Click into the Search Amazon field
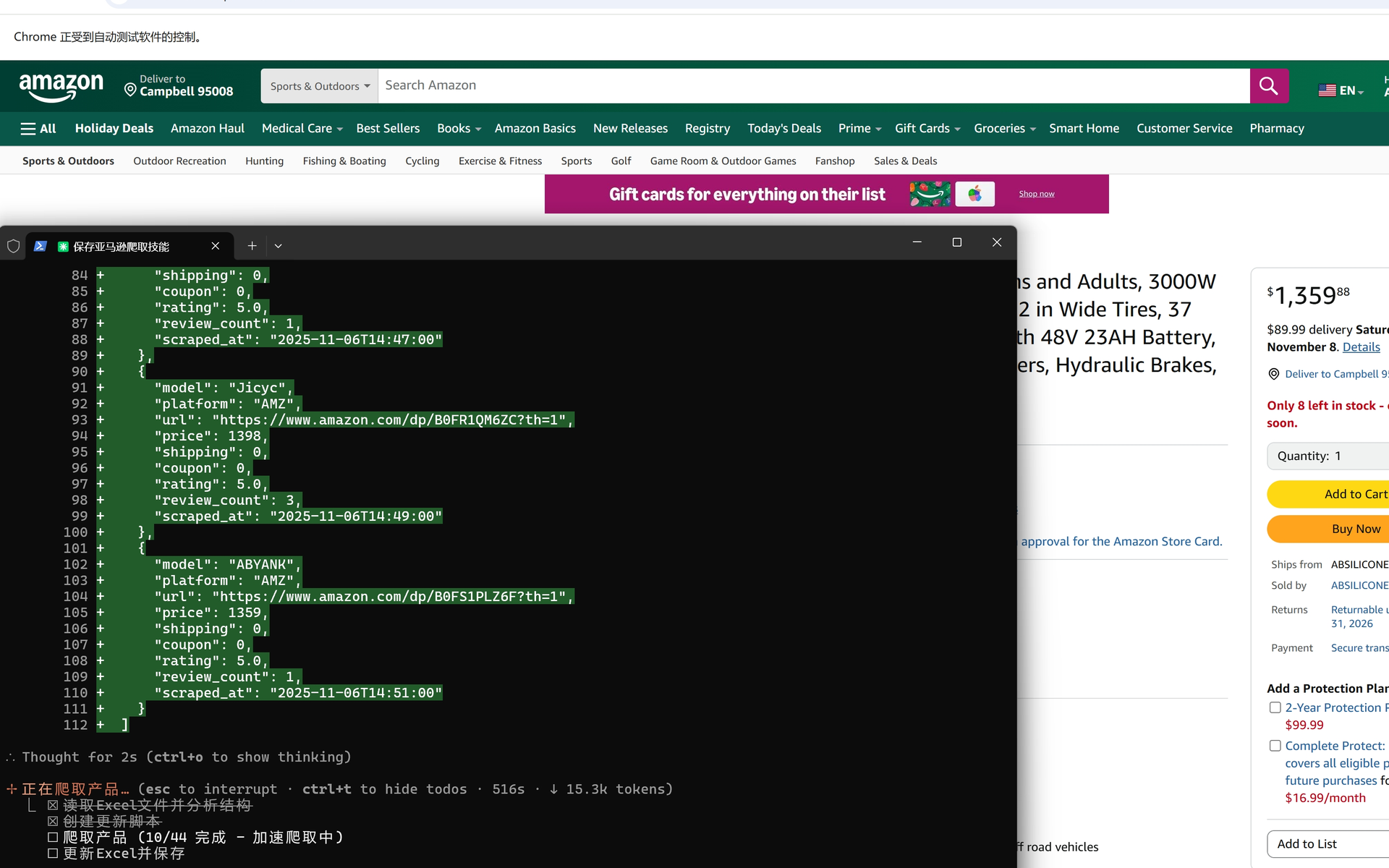1389x868 pixels. click(x=814, y=86)
